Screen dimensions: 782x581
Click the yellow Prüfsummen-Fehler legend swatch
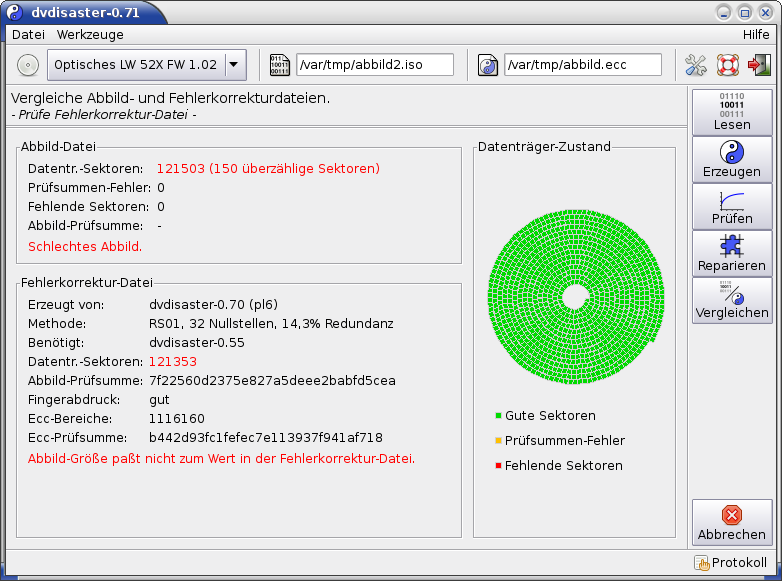pyautogui.click(x=498, y=440)
